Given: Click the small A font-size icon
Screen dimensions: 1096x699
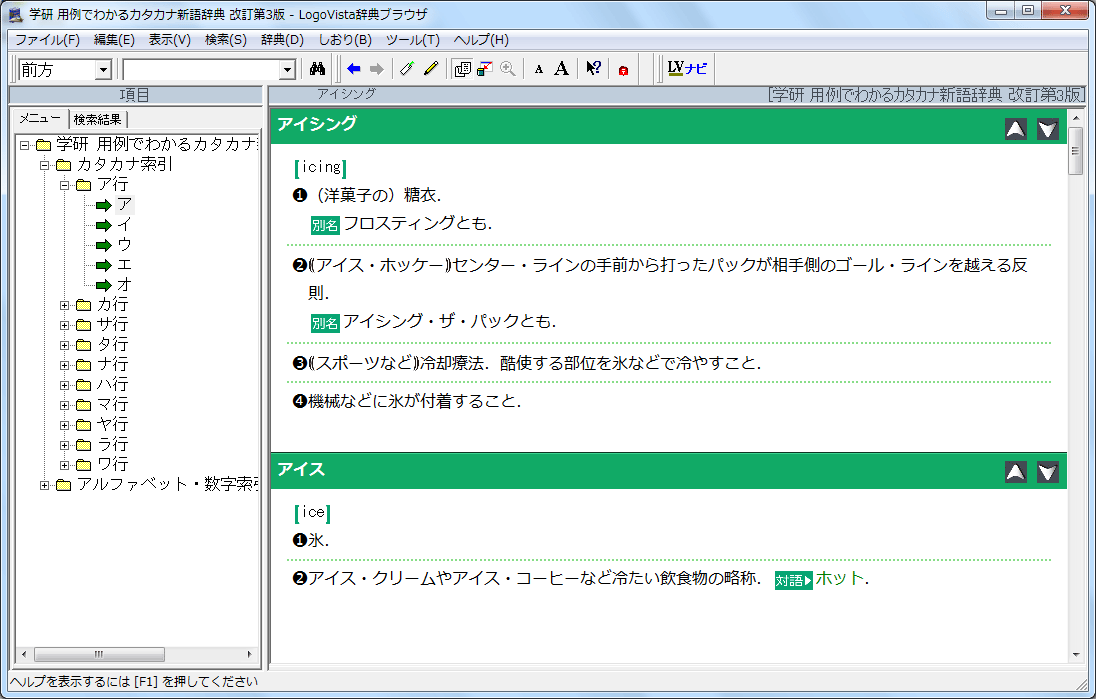Looking at the screenshot, I should pos(539,69).
